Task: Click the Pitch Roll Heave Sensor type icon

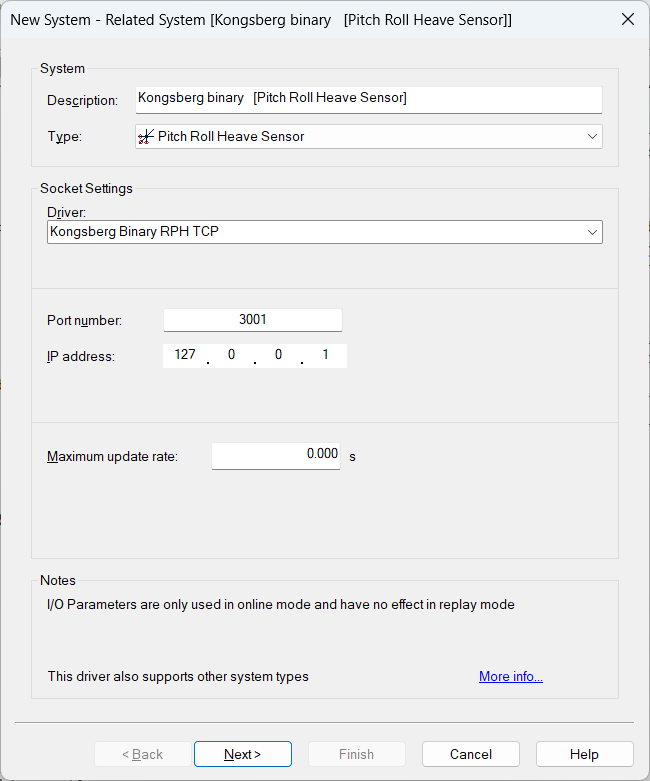Action: 145,136
